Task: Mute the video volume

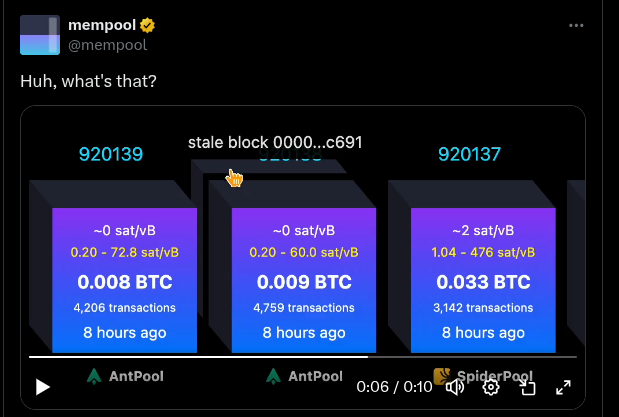Action: (x=455, y=387)
